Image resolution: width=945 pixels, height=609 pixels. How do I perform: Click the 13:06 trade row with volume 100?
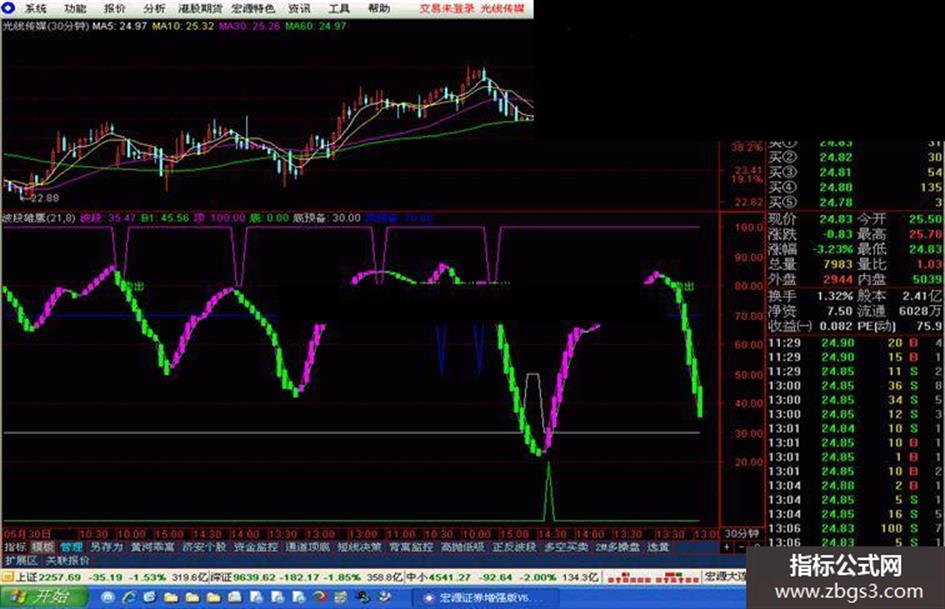click(x=855, y=528)
